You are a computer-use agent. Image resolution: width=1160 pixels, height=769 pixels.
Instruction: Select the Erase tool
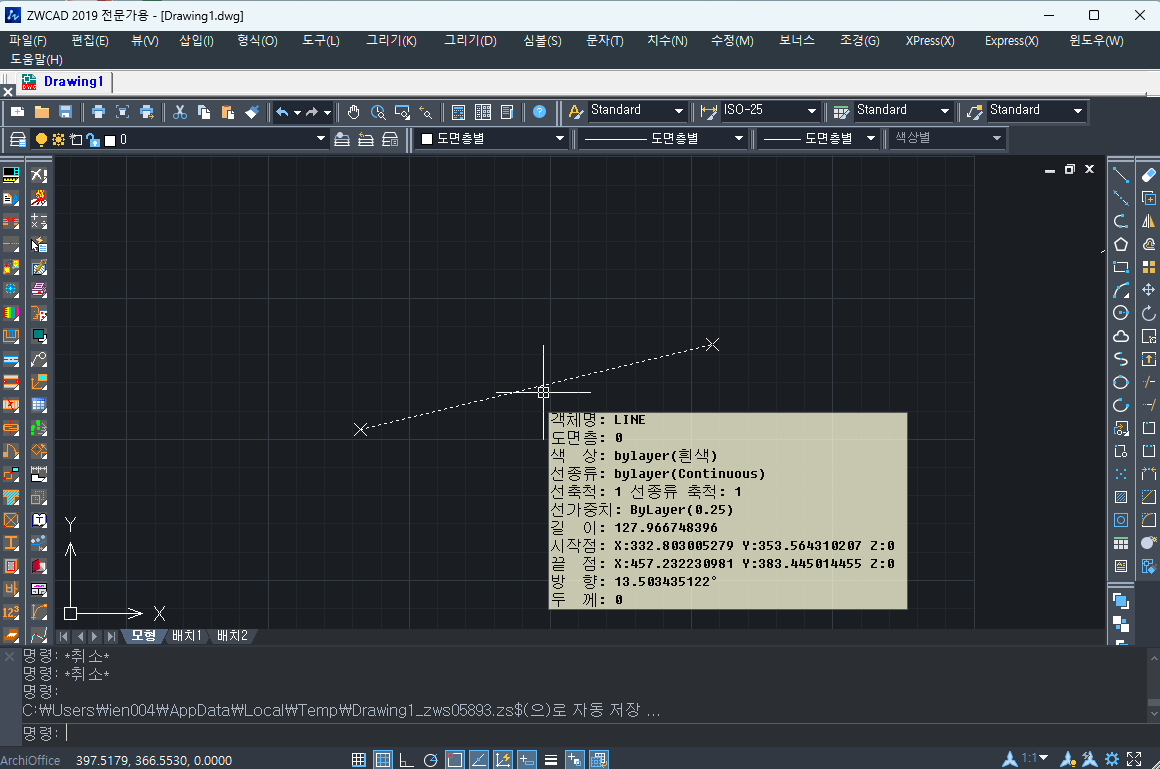click(1149, 175)
